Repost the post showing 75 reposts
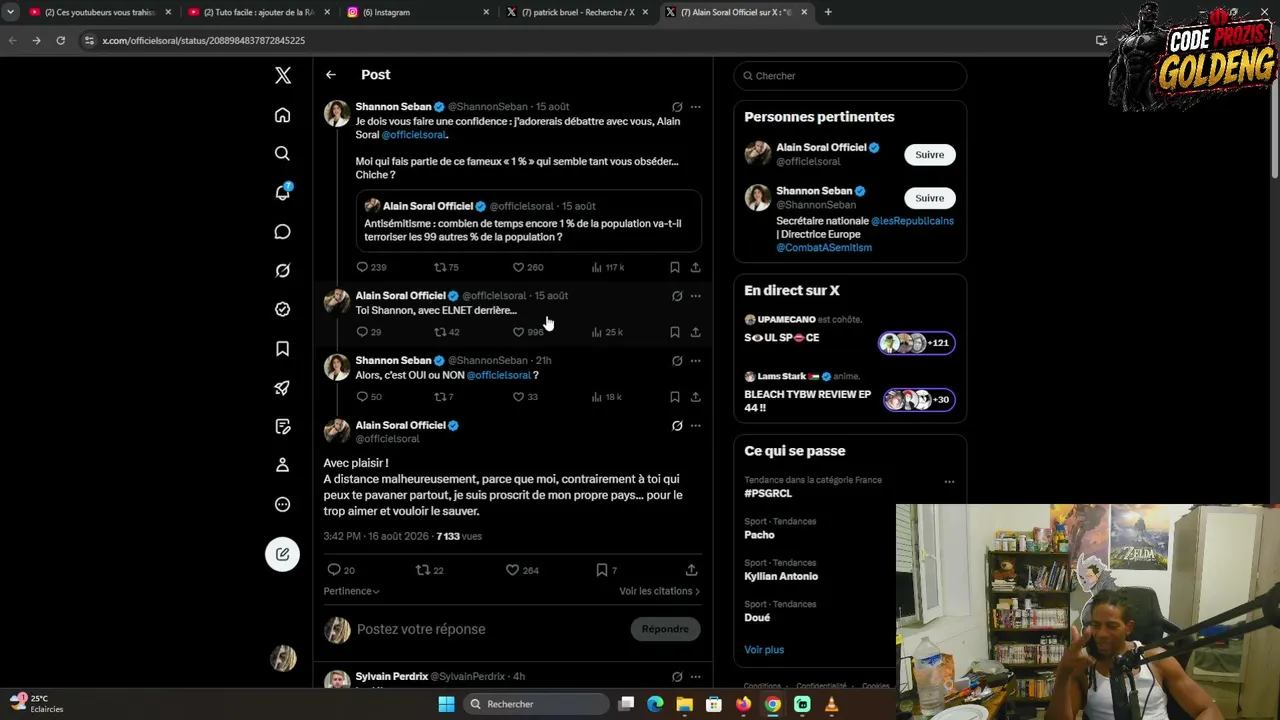This screenshot has height=720, width=1280. [x=446, y=267]
